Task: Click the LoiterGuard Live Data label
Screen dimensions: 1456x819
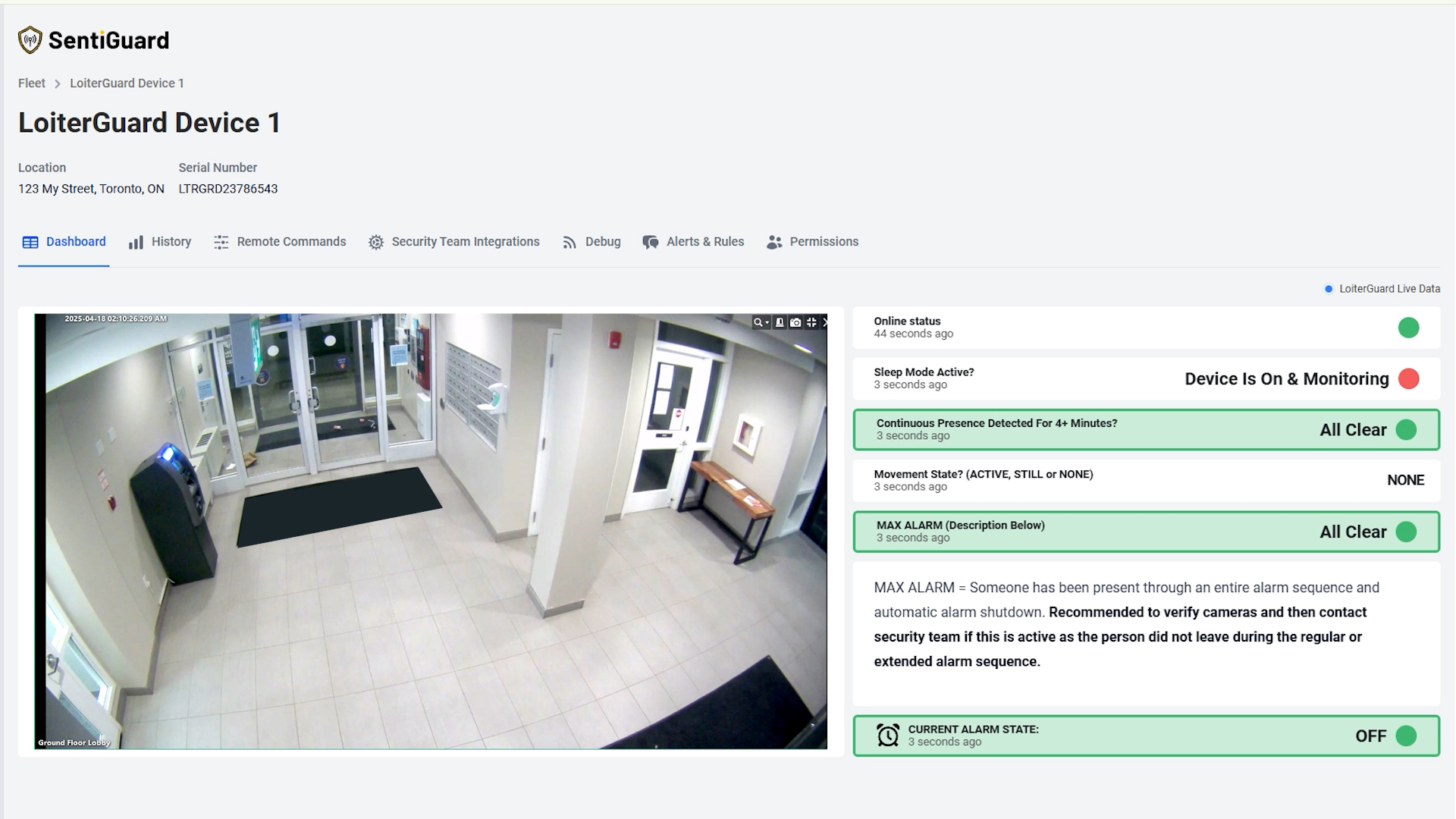Action: 1389,289
